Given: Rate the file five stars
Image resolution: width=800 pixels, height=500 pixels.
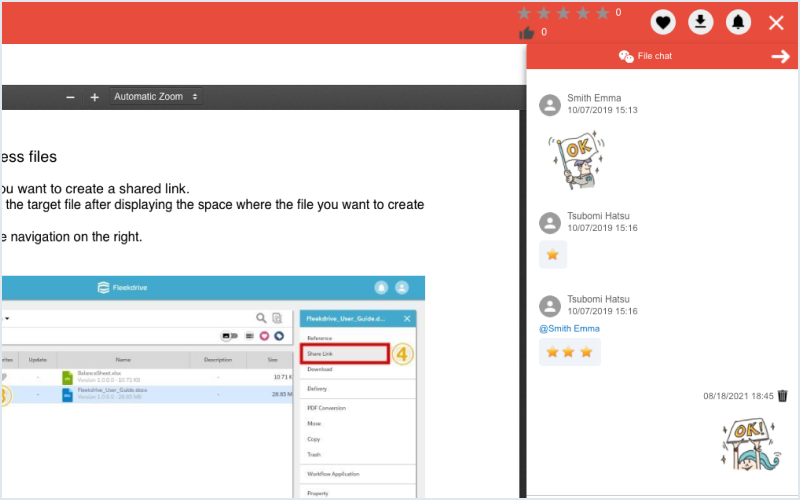Looking at the screenshot, I should 603,13.
